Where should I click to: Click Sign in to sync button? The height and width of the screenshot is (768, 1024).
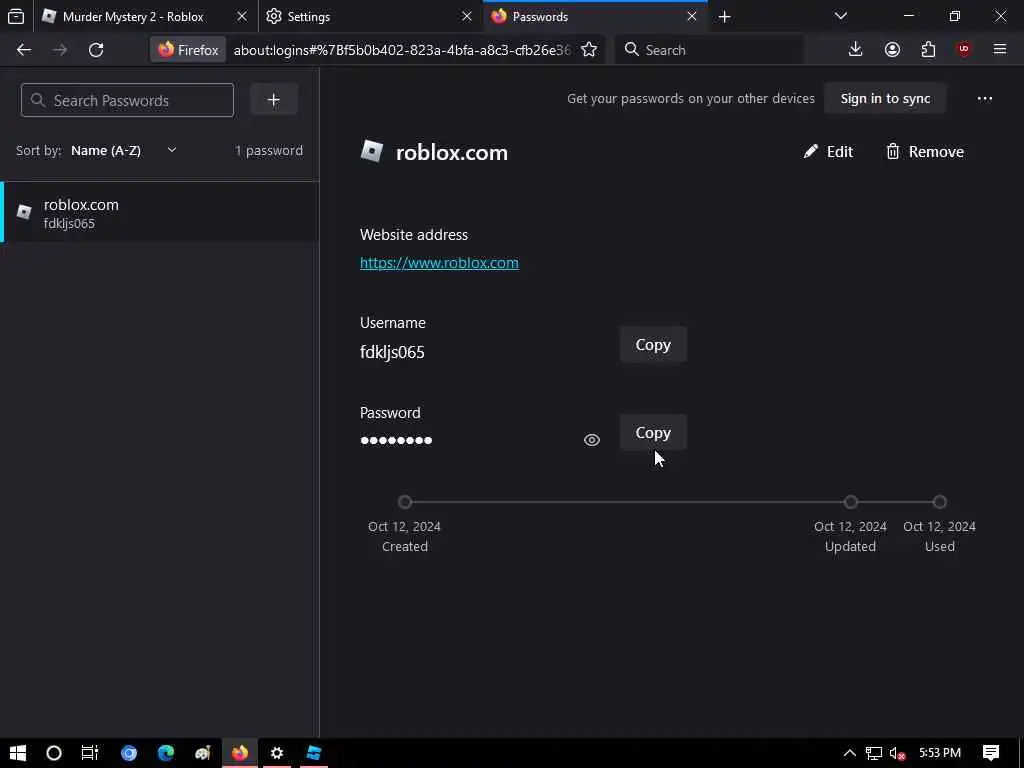pyautogui.click(x=885, y=99)
